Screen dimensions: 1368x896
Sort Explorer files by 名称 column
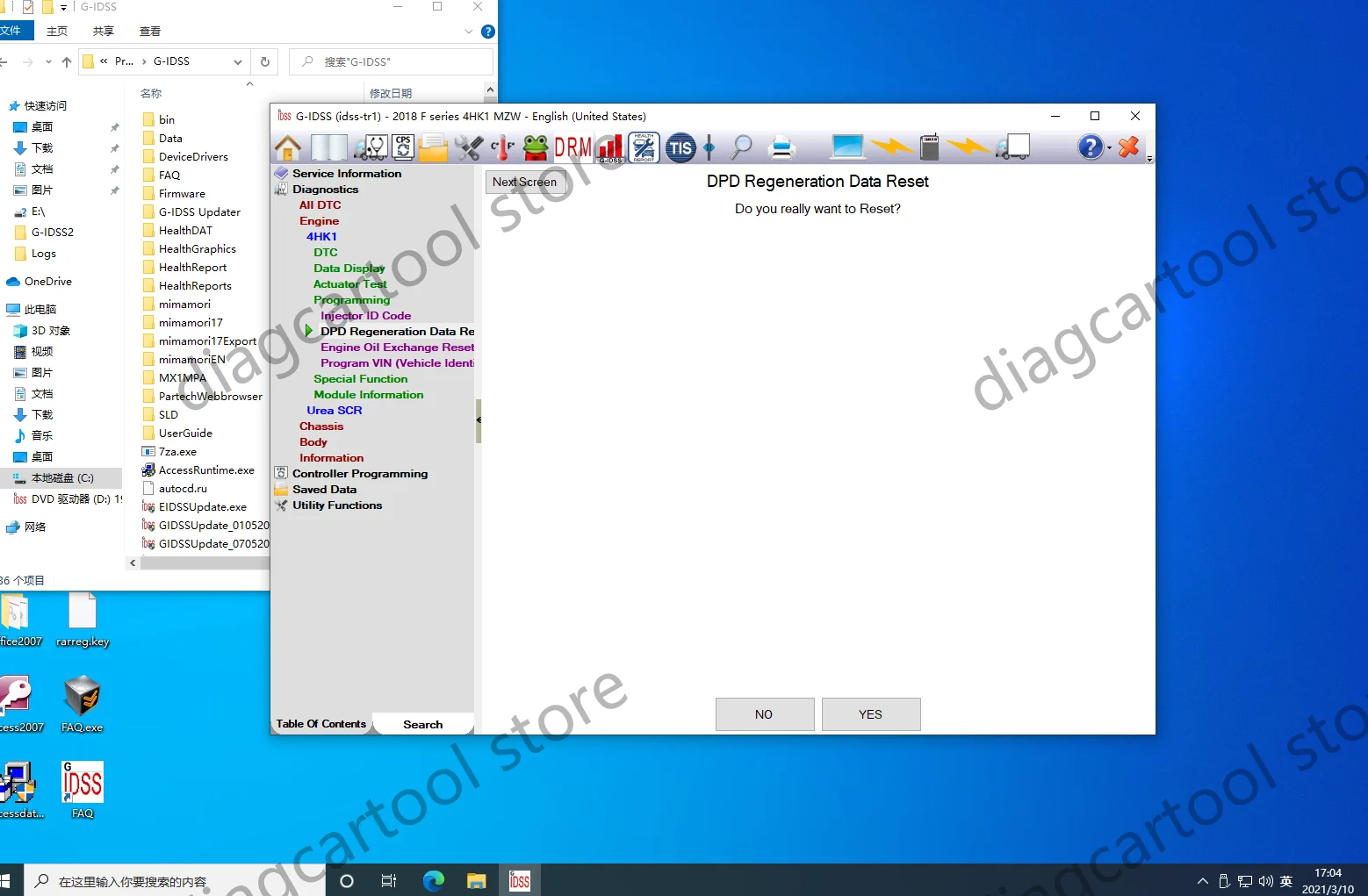point(151,93)
